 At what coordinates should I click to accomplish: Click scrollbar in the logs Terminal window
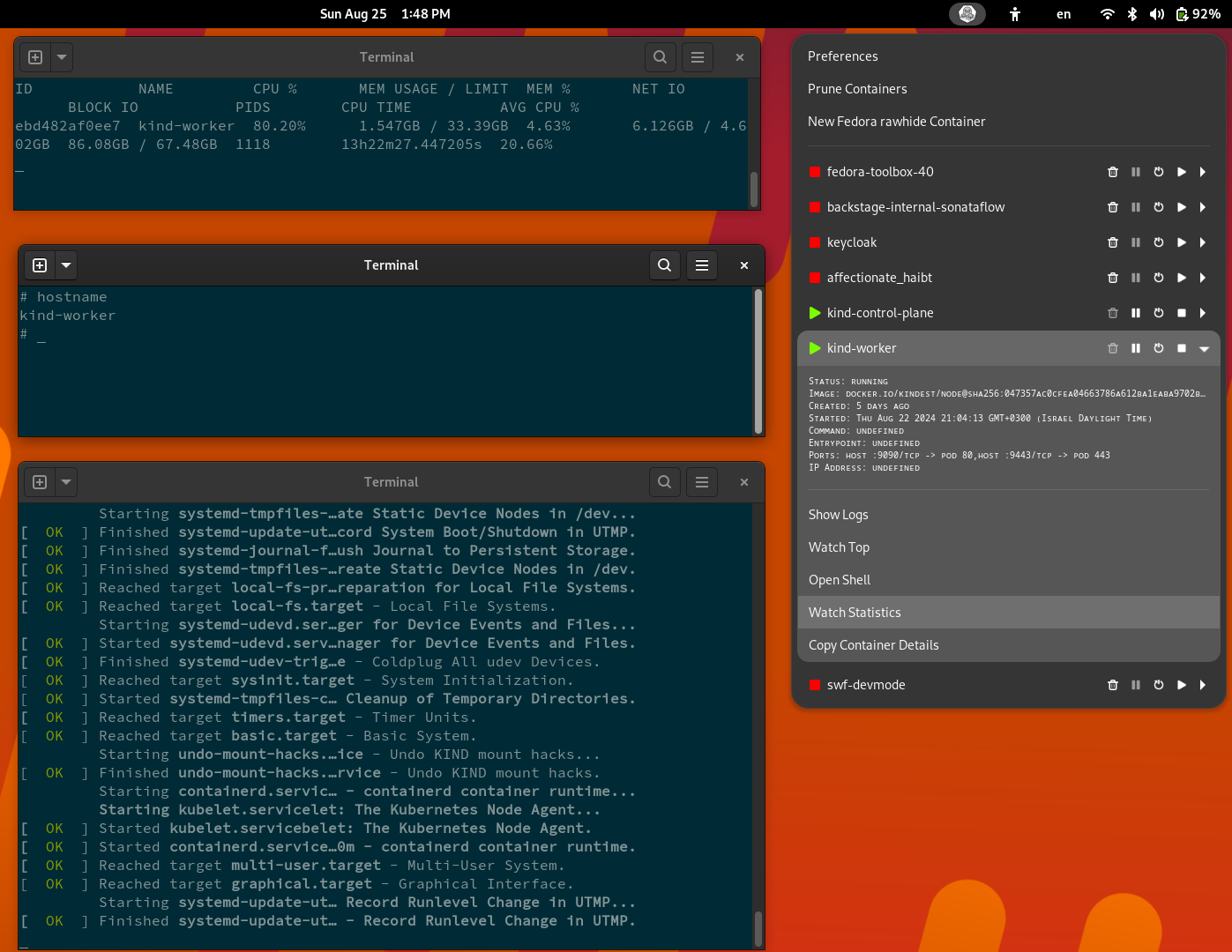coord(758,928)
